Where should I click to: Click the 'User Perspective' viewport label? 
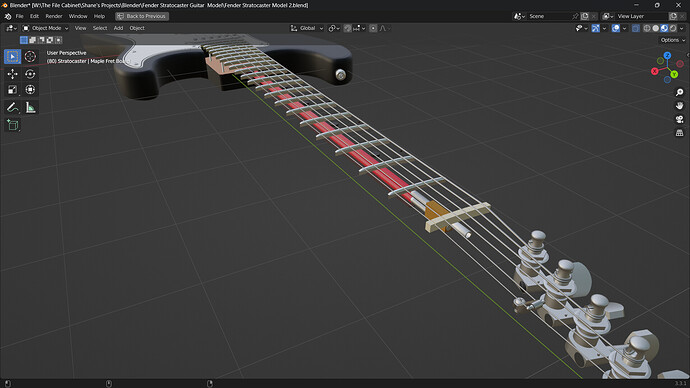66,53
